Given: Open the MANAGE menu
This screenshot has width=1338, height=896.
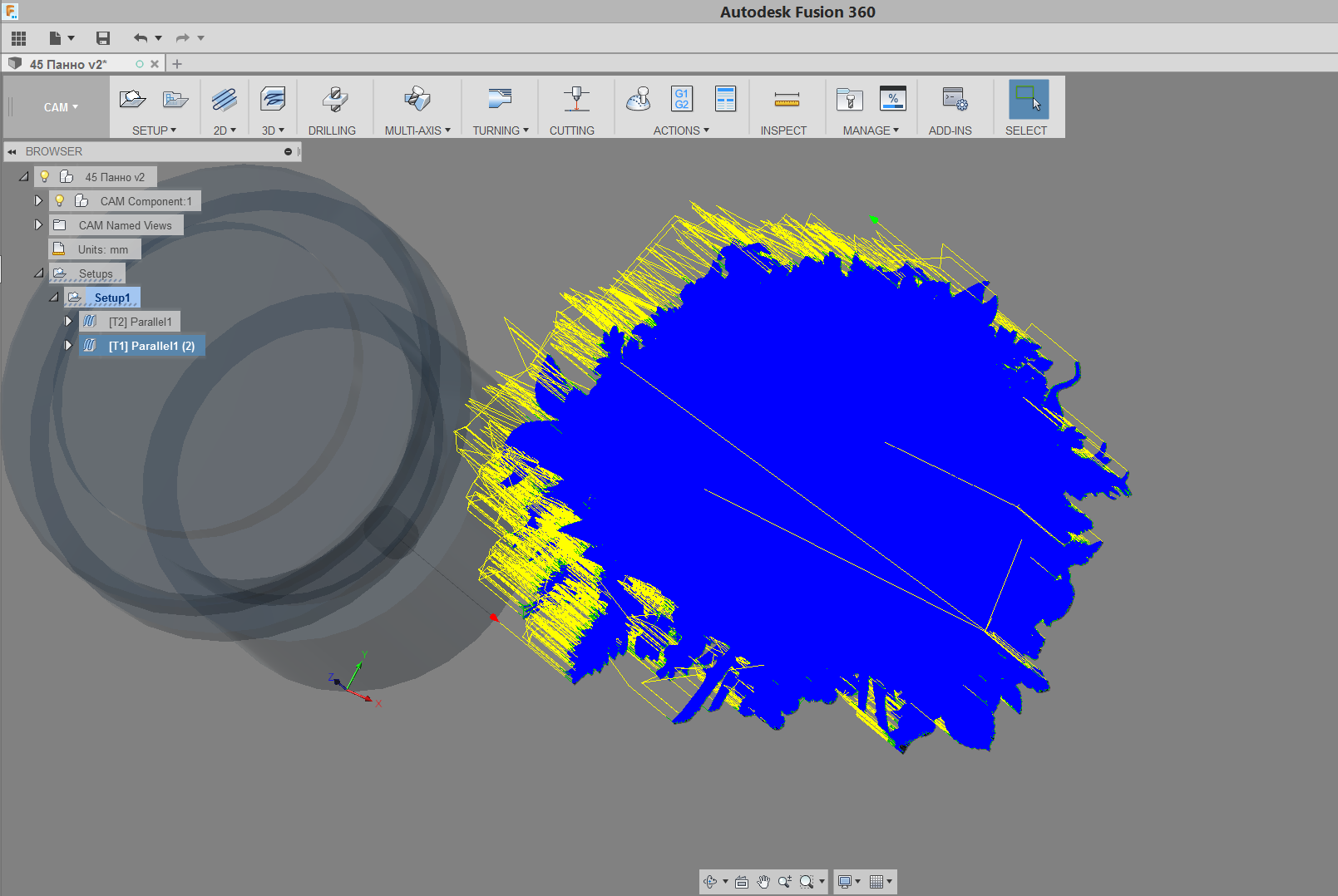Looking at the screenshot, I should click(871, 130).
